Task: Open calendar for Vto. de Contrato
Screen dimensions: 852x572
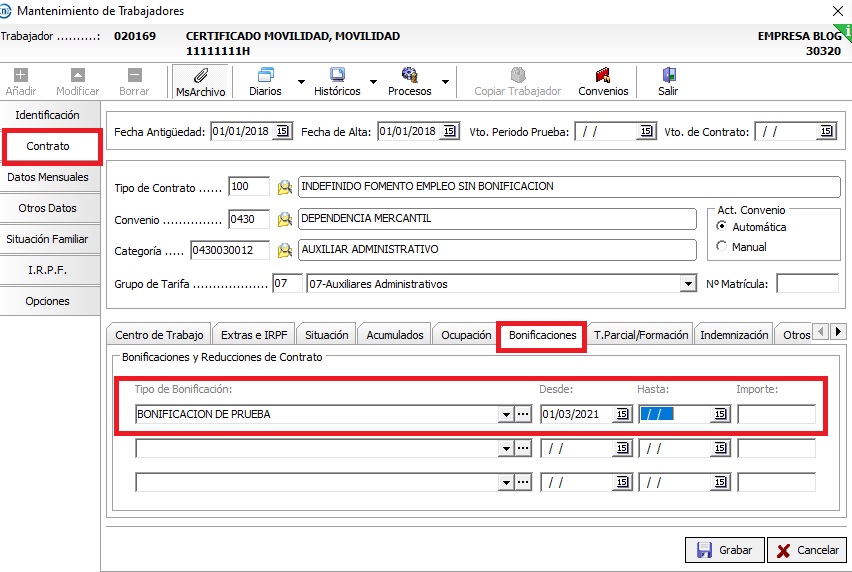Action: click(826, 131)
